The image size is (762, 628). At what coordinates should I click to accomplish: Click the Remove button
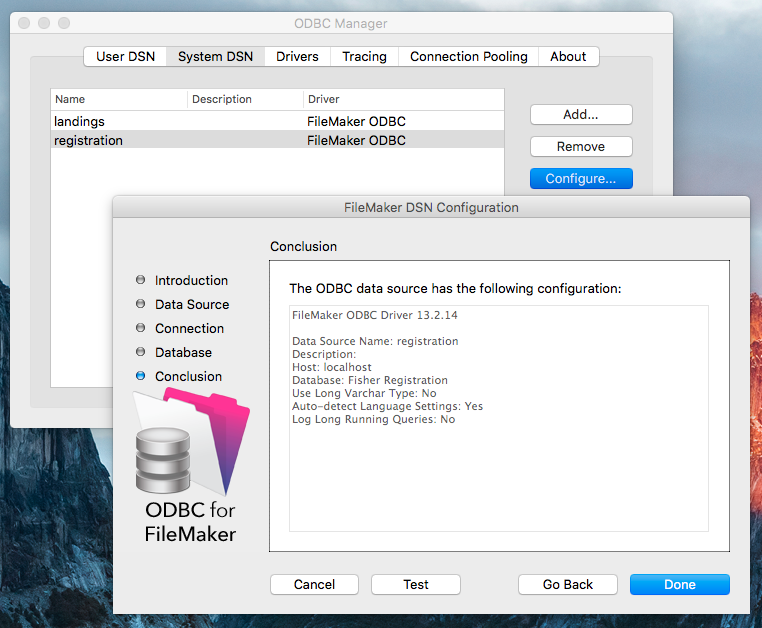click(x=581, y=146)
